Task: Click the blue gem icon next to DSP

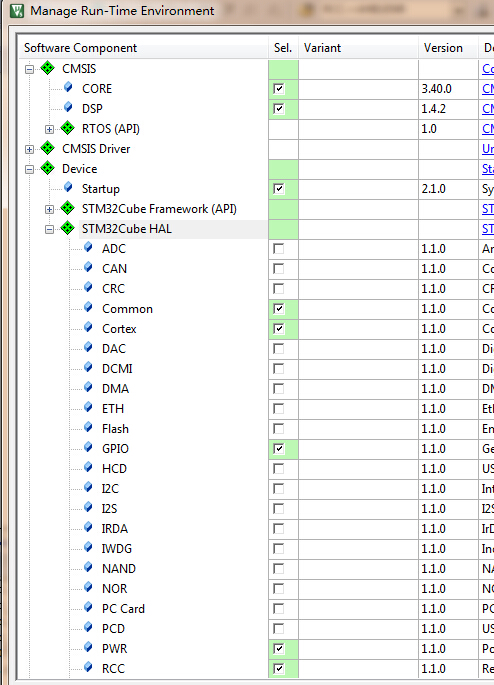Action: (x=68, y=107)
